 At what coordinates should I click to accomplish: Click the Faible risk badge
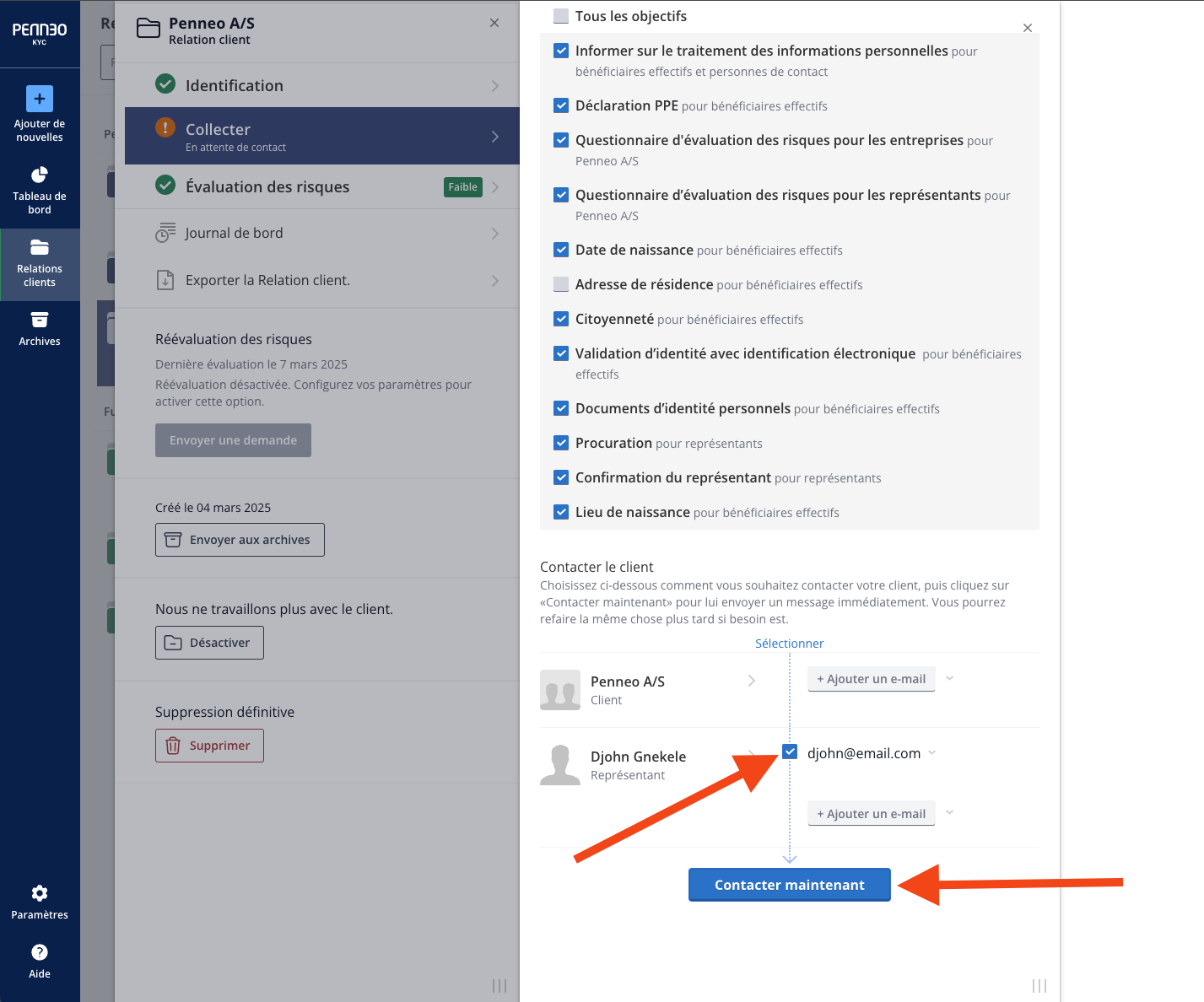coord(463,187)
